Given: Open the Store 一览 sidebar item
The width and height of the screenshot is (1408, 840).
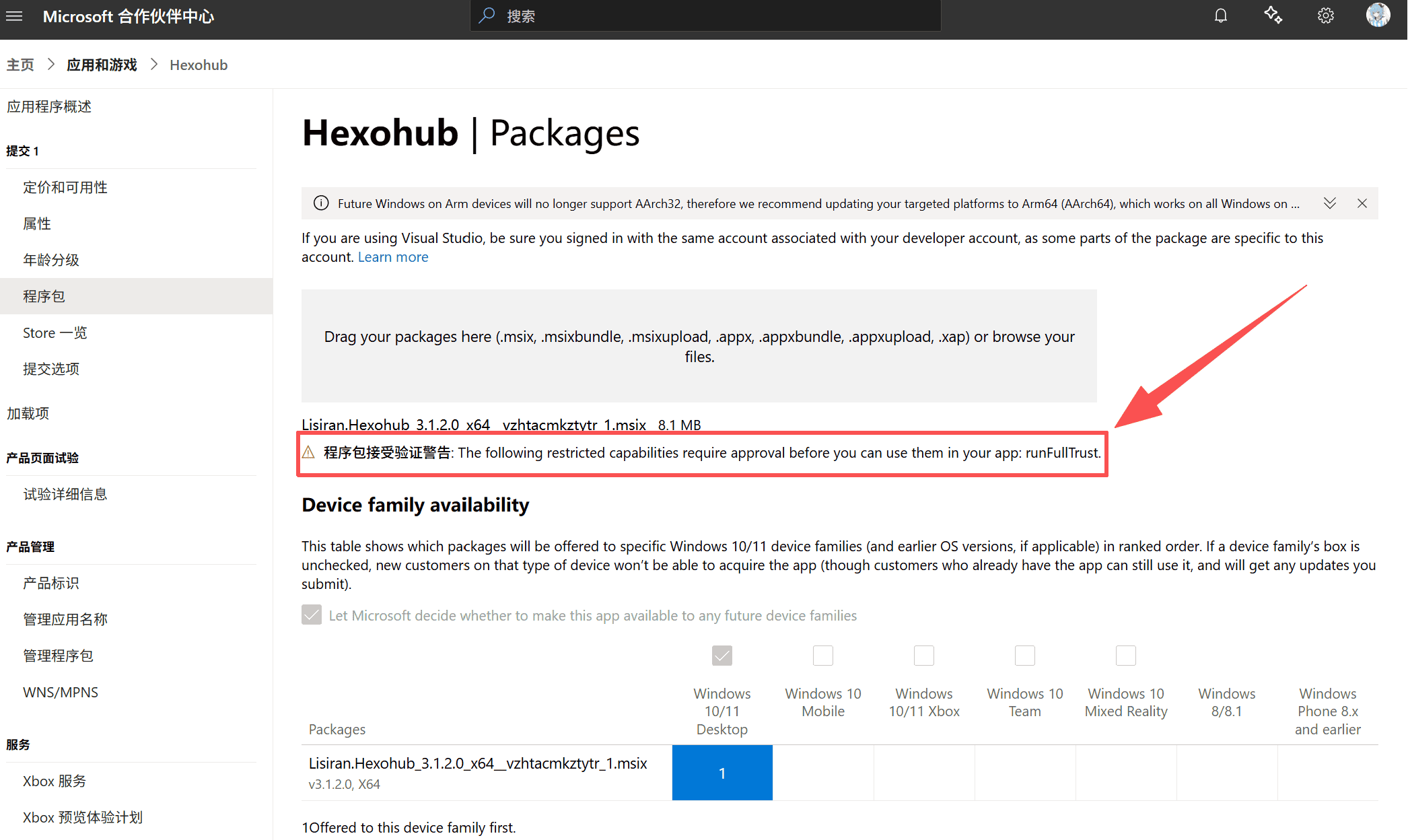Looking at the screenshot, I should coord(55,332).
